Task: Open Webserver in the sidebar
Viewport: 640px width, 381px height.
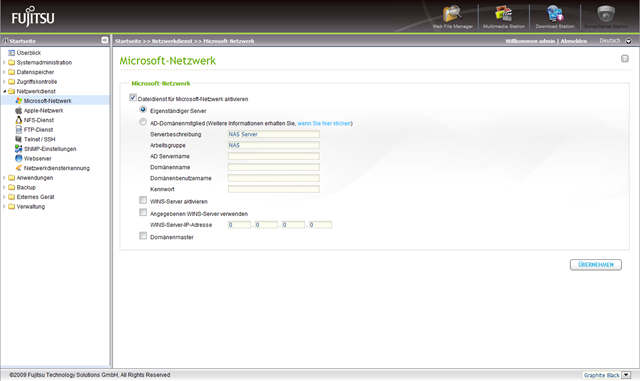Action: click(38, 158)
